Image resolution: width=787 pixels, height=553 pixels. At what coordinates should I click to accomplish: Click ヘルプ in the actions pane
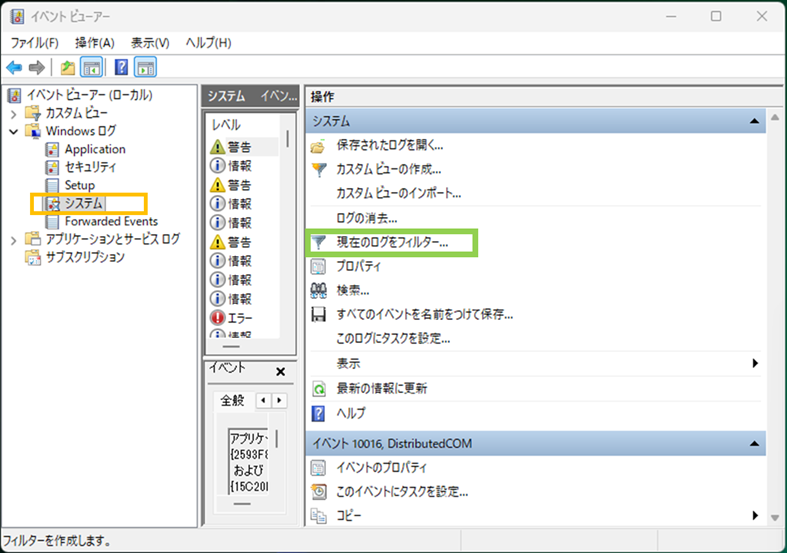click(351, 413)
